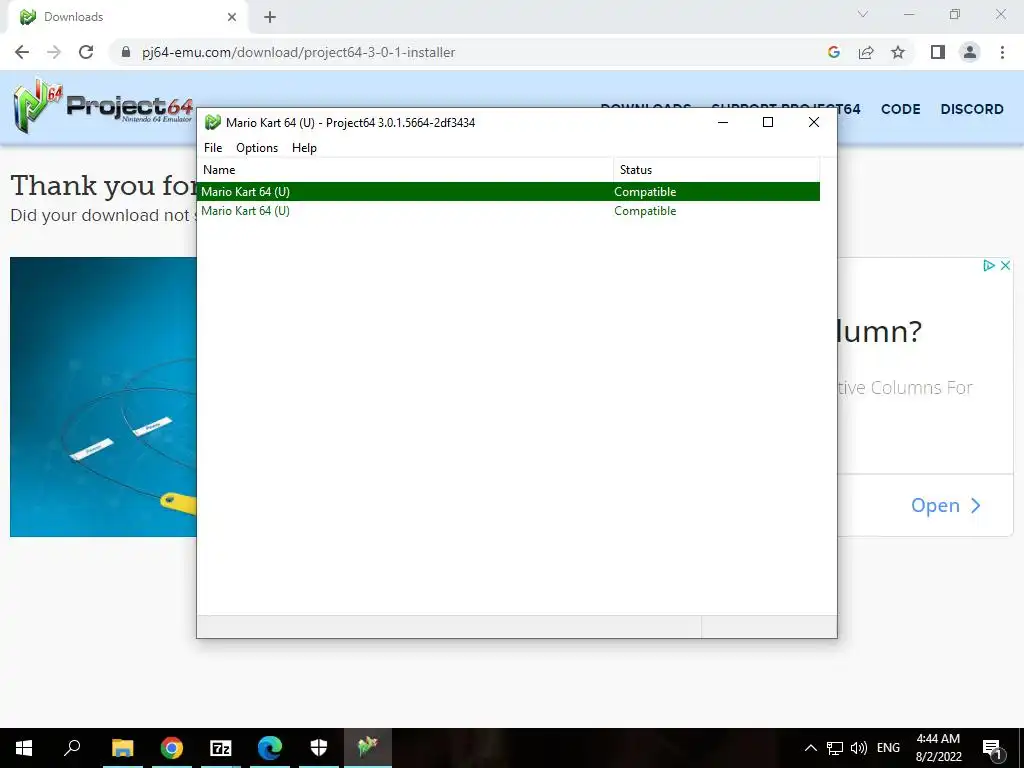This screenshot has height=768, width=1024.
Task: Show hidden system tray icons
Action: [x=810, y=748]
